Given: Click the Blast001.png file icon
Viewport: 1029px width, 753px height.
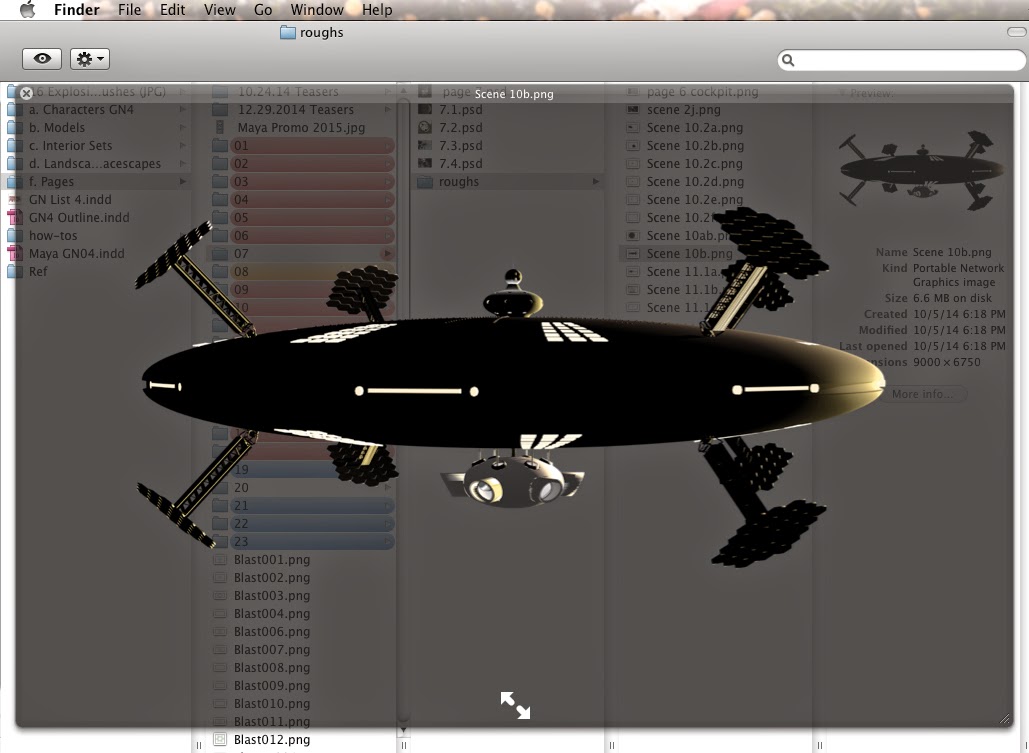Looking at the screenshot, I should pyautogui.click(x=220, y=559).
